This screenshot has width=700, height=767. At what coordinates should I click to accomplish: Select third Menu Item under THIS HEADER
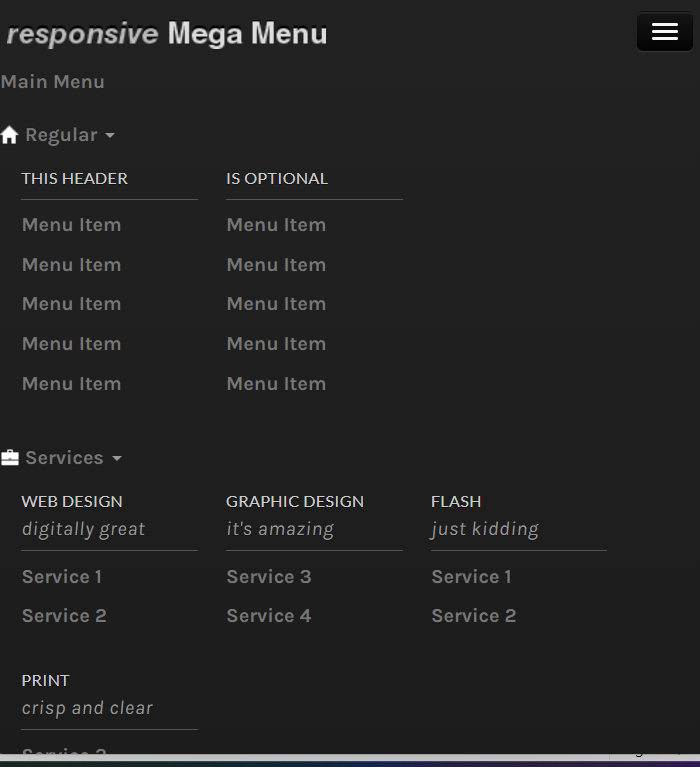click(71, 304)
